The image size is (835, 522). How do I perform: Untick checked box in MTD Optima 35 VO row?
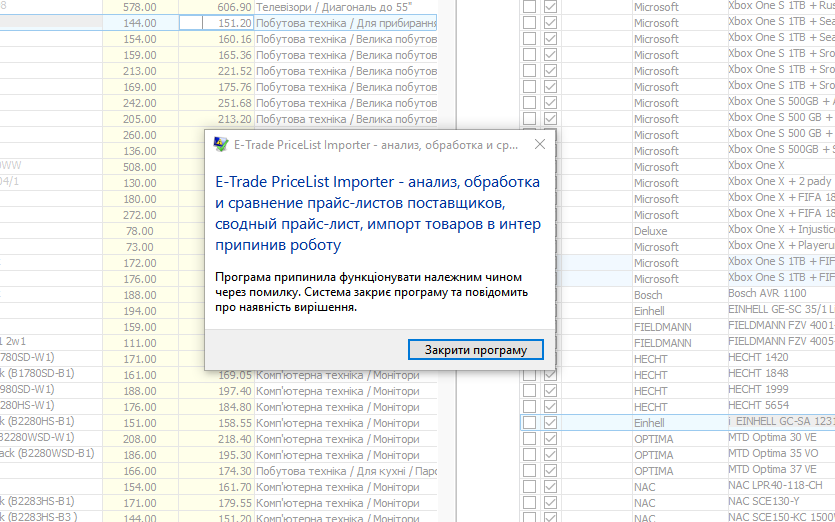(551, 454)
